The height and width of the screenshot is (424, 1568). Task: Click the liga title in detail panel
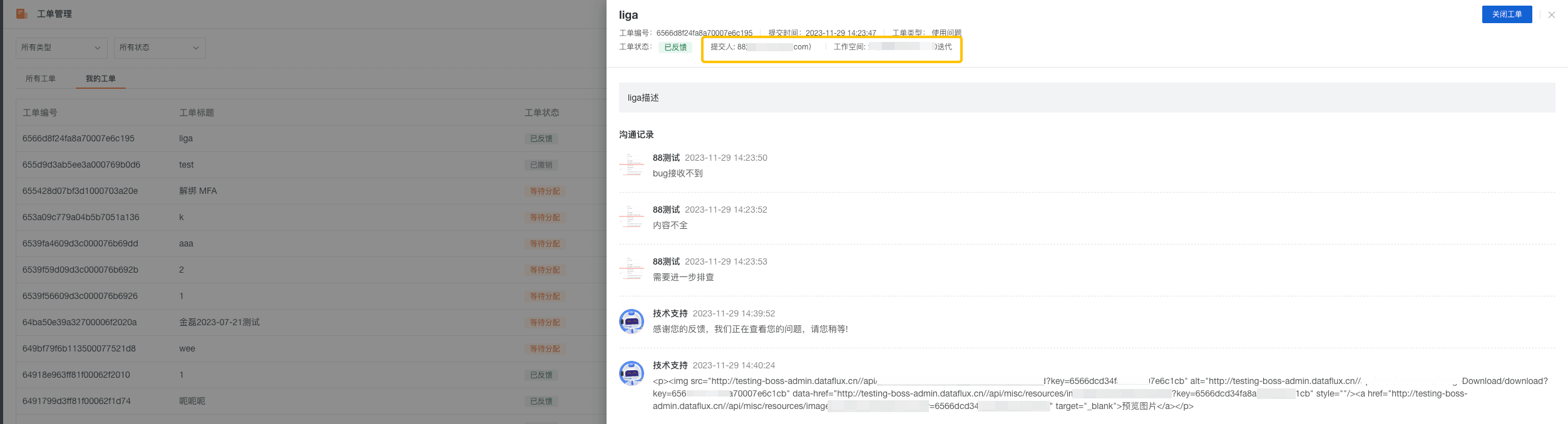[628, 15]
